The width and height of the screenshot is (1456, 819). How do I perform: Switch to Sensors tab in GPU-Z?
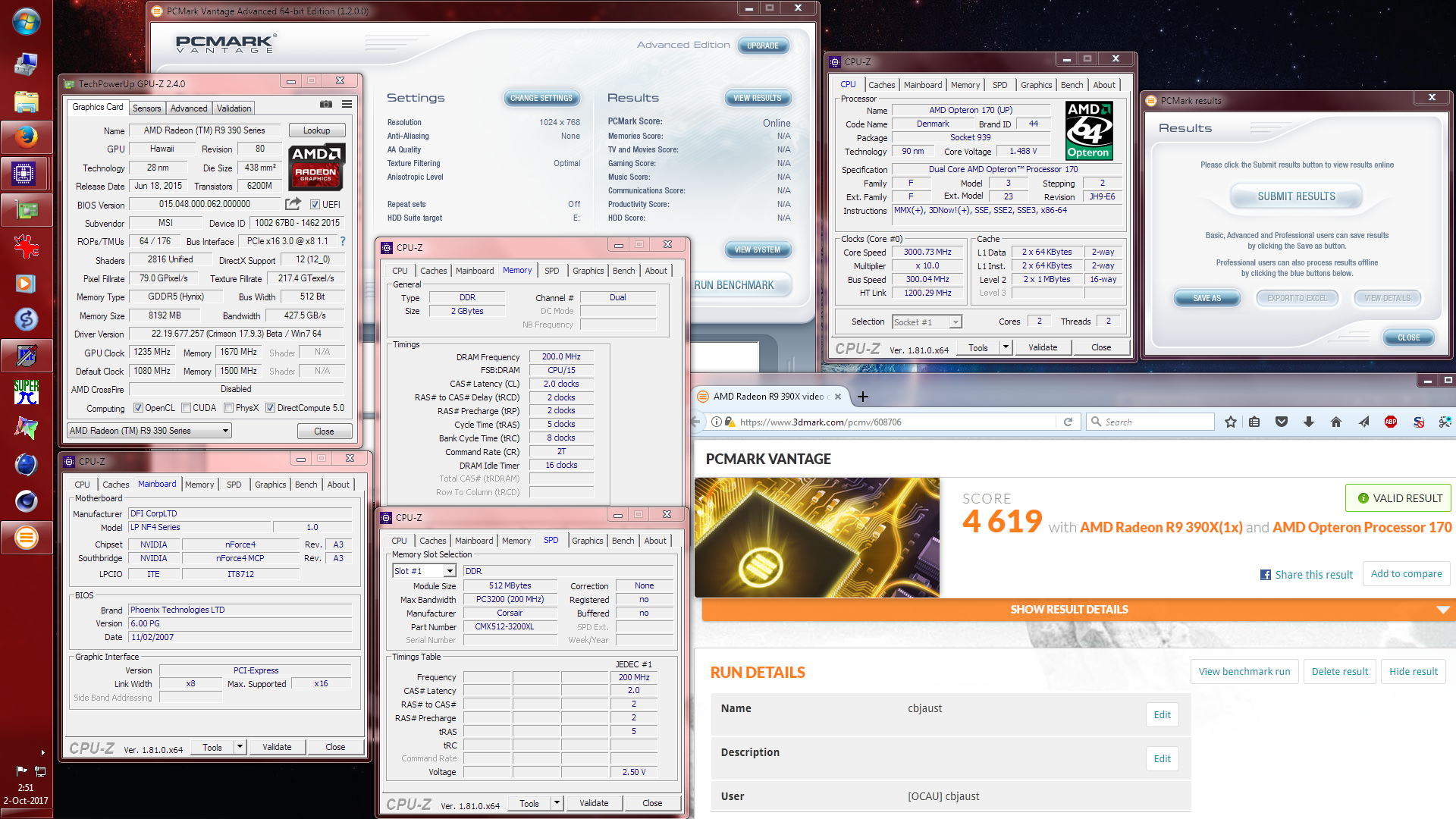coord(146,108)
